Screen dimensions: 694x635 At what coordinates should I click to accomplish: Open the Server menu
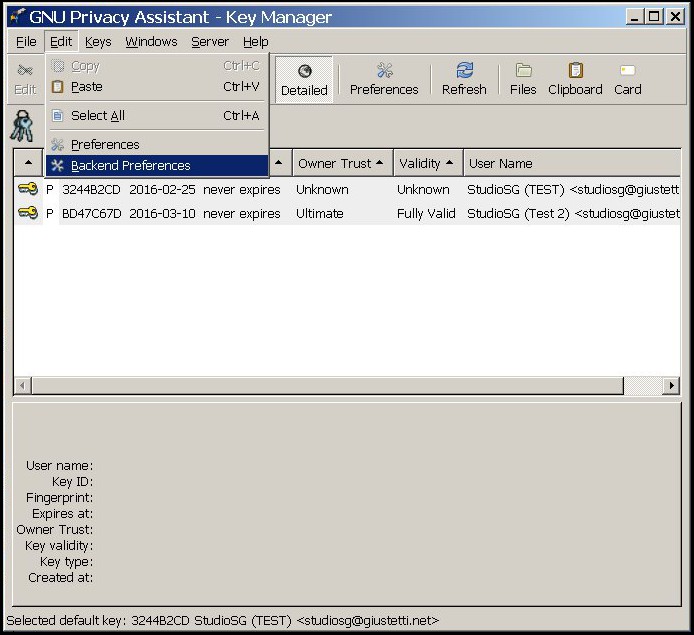tap(210, 42)
